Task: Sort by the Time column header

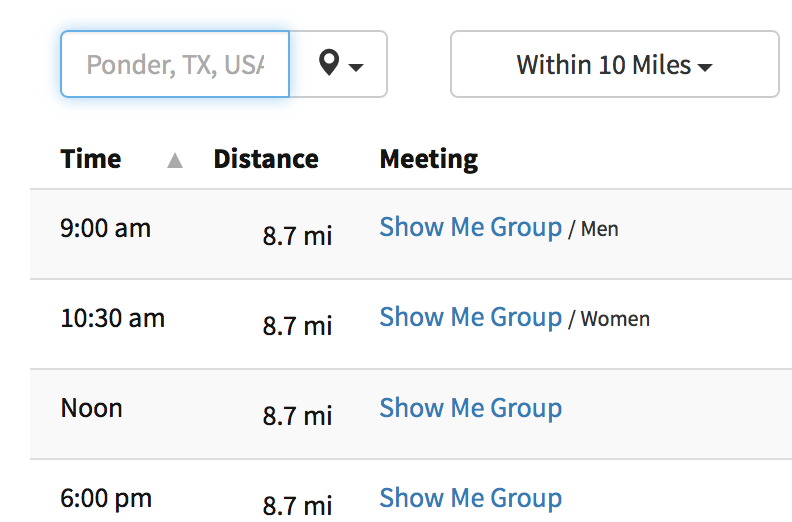Action: pyautogui.click(x=91, y=159)
